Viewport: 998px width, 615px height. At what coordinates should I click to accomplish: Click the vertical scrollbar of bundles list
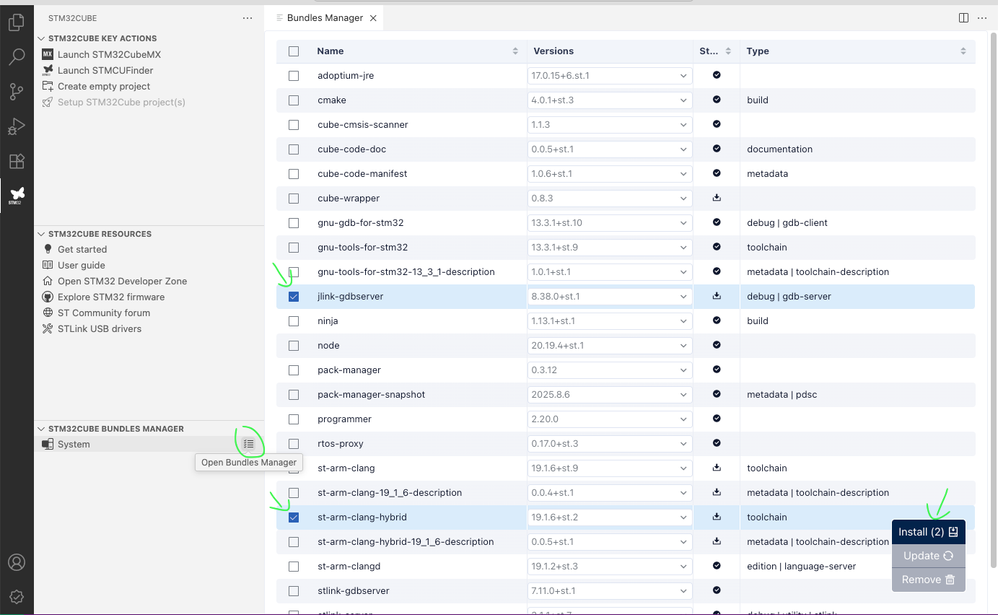pyautogui.click(x=994, y=299)
